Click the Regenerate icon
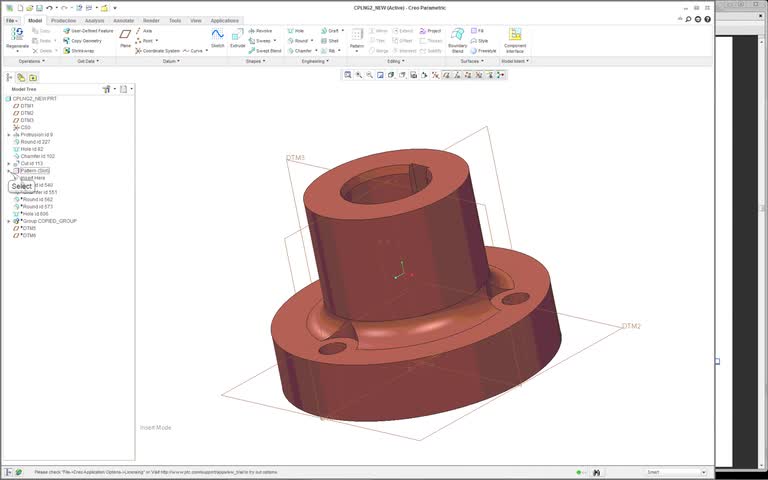This screenshot has height=480, width=768. [x=17, y=34]
